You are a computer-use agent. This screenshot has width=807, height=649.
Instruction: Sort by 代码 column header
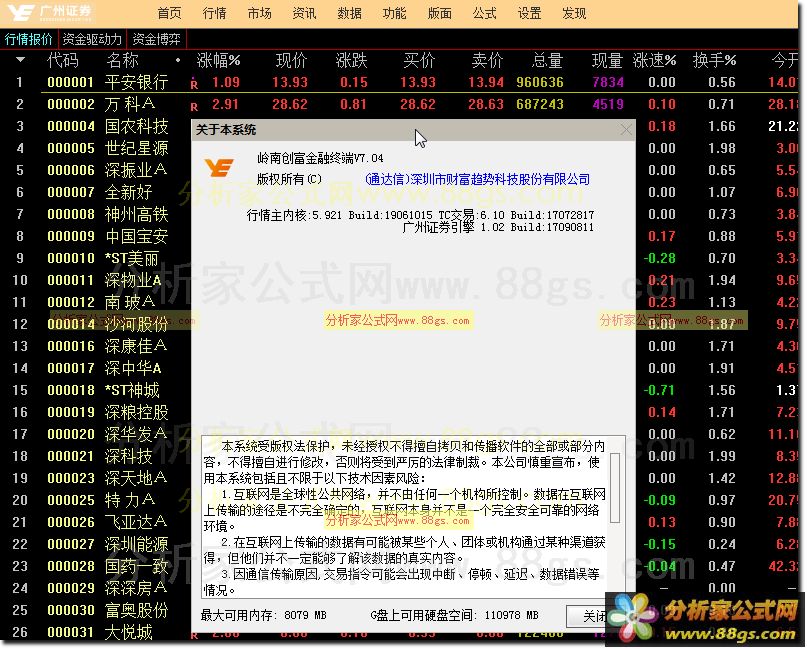click(63, 61)
